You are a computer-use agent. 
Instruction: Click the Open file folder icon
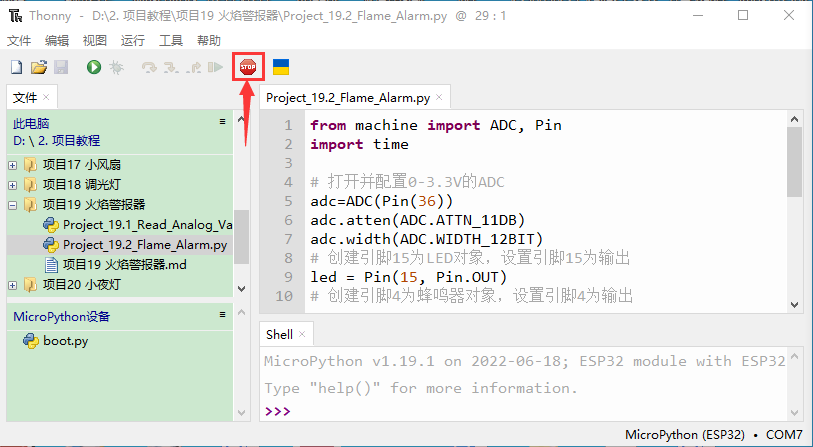pyautogui.click(x=39, y=67)
